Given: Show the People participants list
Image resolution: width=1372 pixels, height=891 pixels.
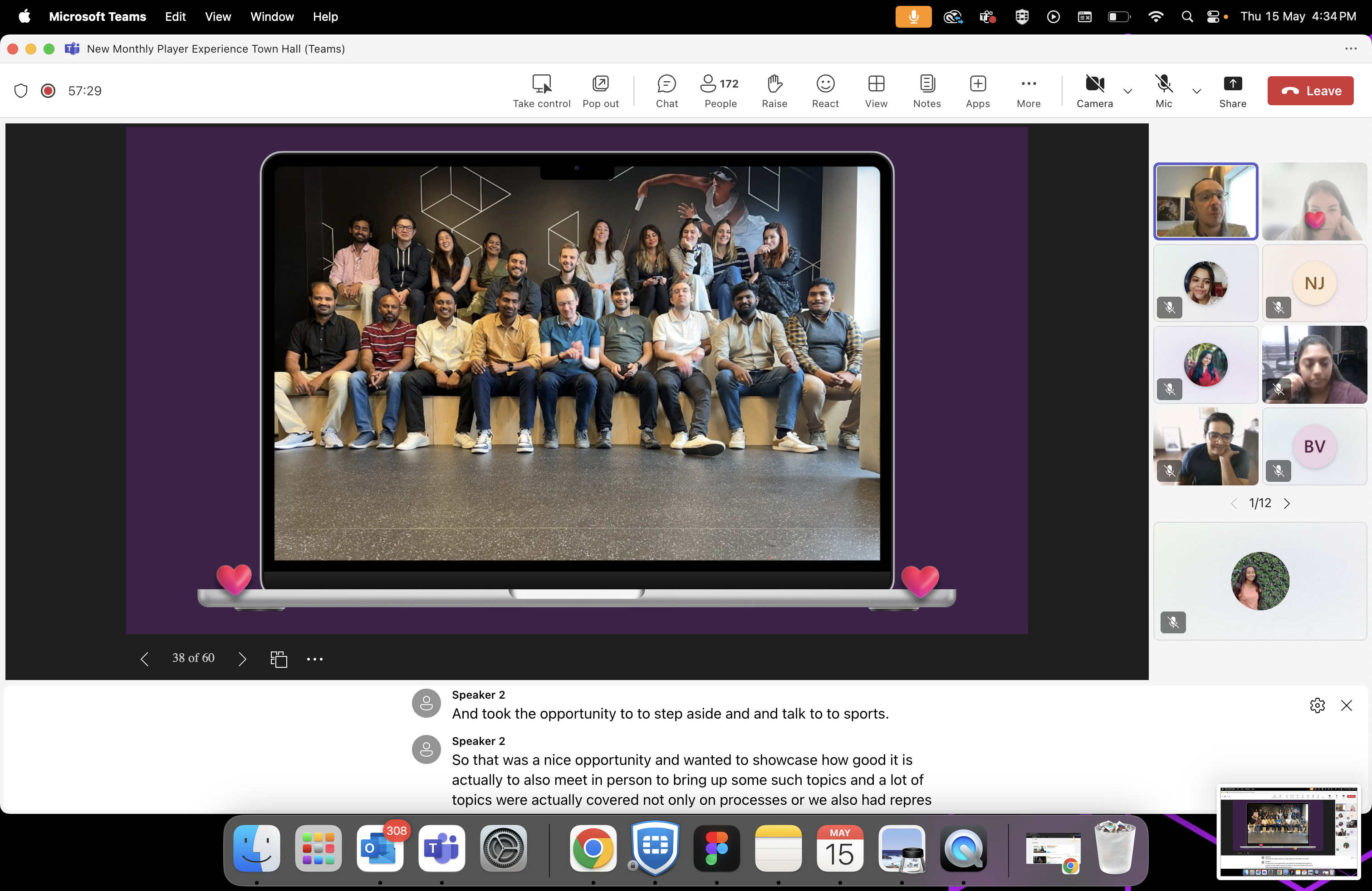Looking at the screenshot, I should pyautogui.click(x=720, y=91).
